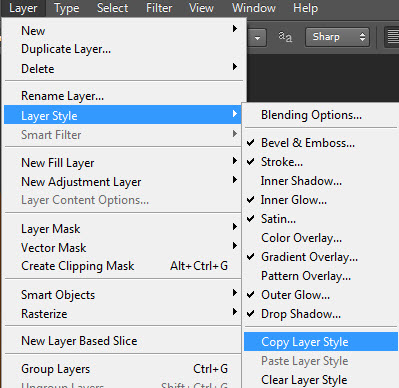This screenshot has height=388, width=399.
Task: Click the paragraph alignment icon in options bar
Action: point(392,37)
